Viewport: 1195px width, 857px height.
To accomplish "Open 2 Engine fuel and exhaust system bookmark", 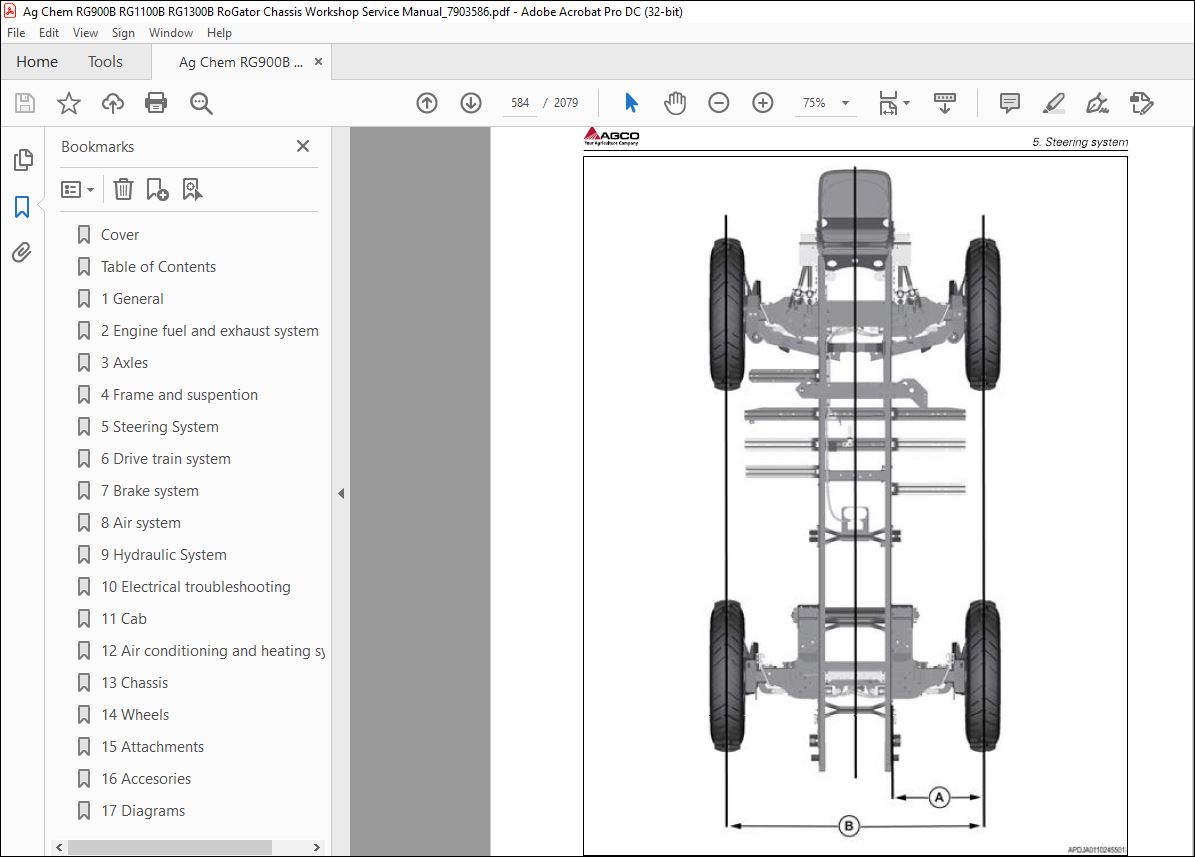I will point(210,331).
